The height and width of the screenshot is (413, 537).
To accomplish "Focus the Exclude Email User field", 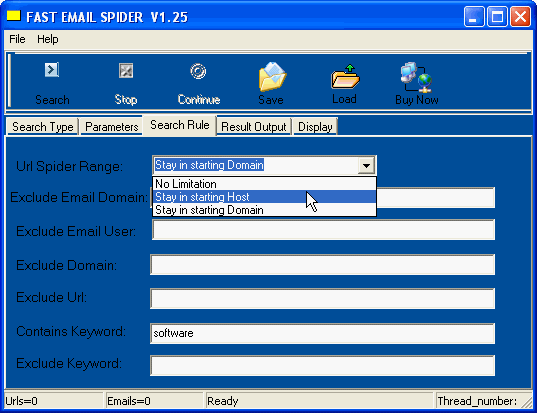I will [323, 230].
